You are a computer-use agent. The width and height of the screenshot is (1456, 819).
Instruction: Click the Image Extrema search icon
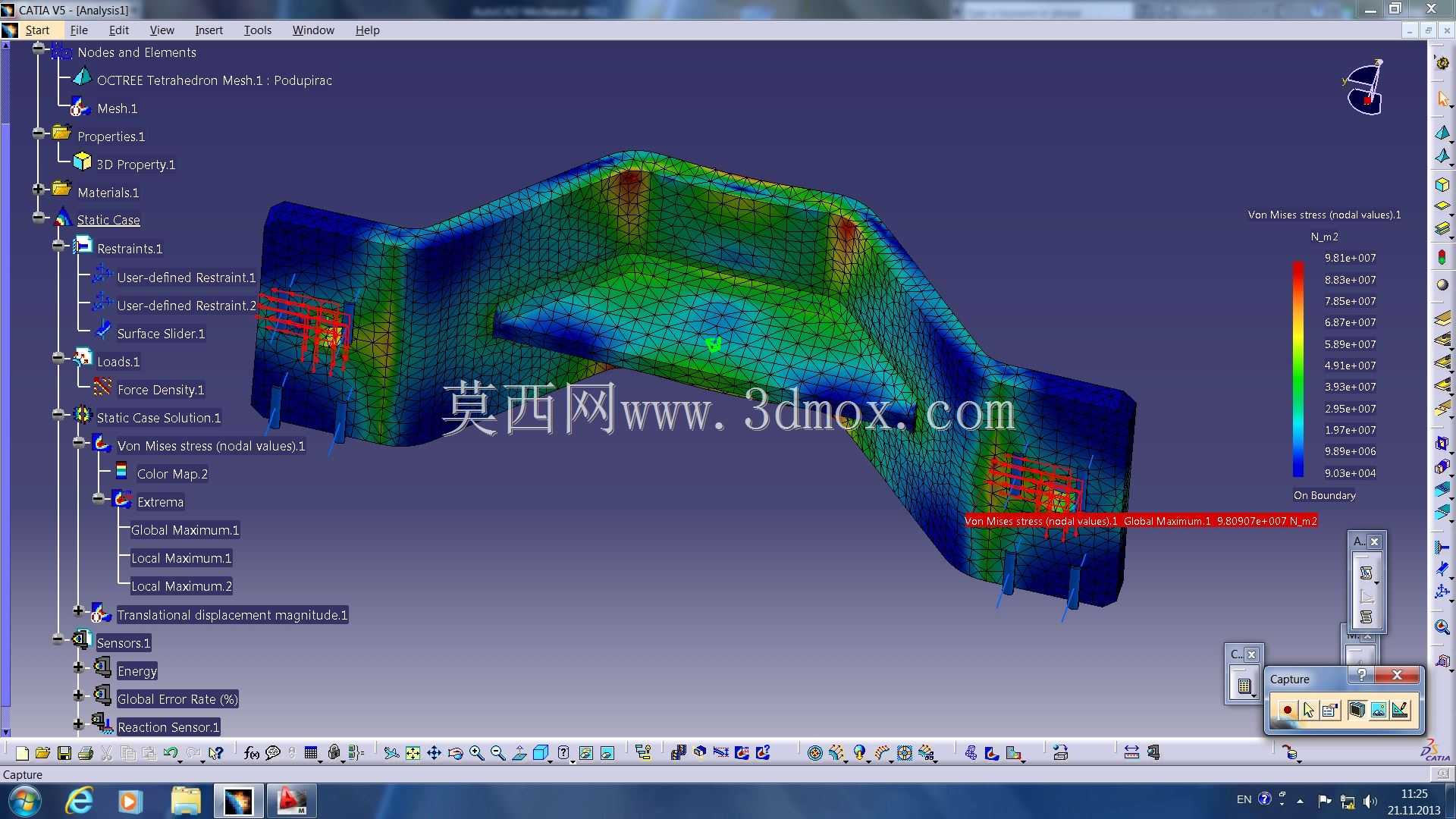(x=1442, y=627)
